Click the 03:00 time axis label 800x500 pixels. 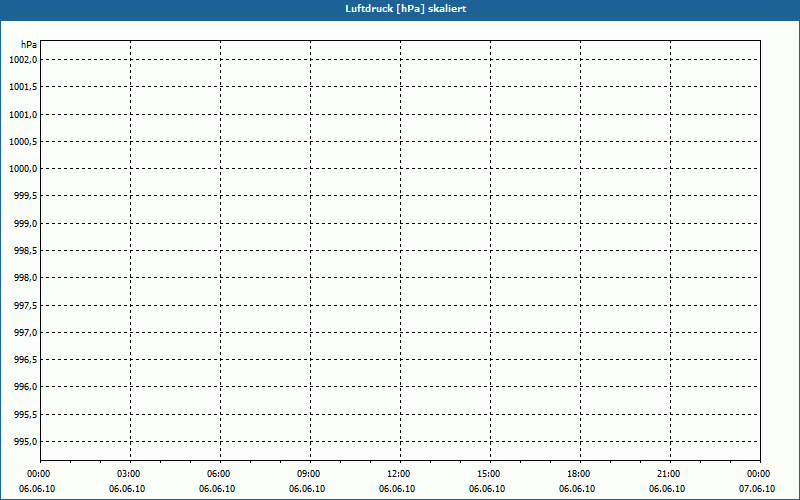click(129, 474)
